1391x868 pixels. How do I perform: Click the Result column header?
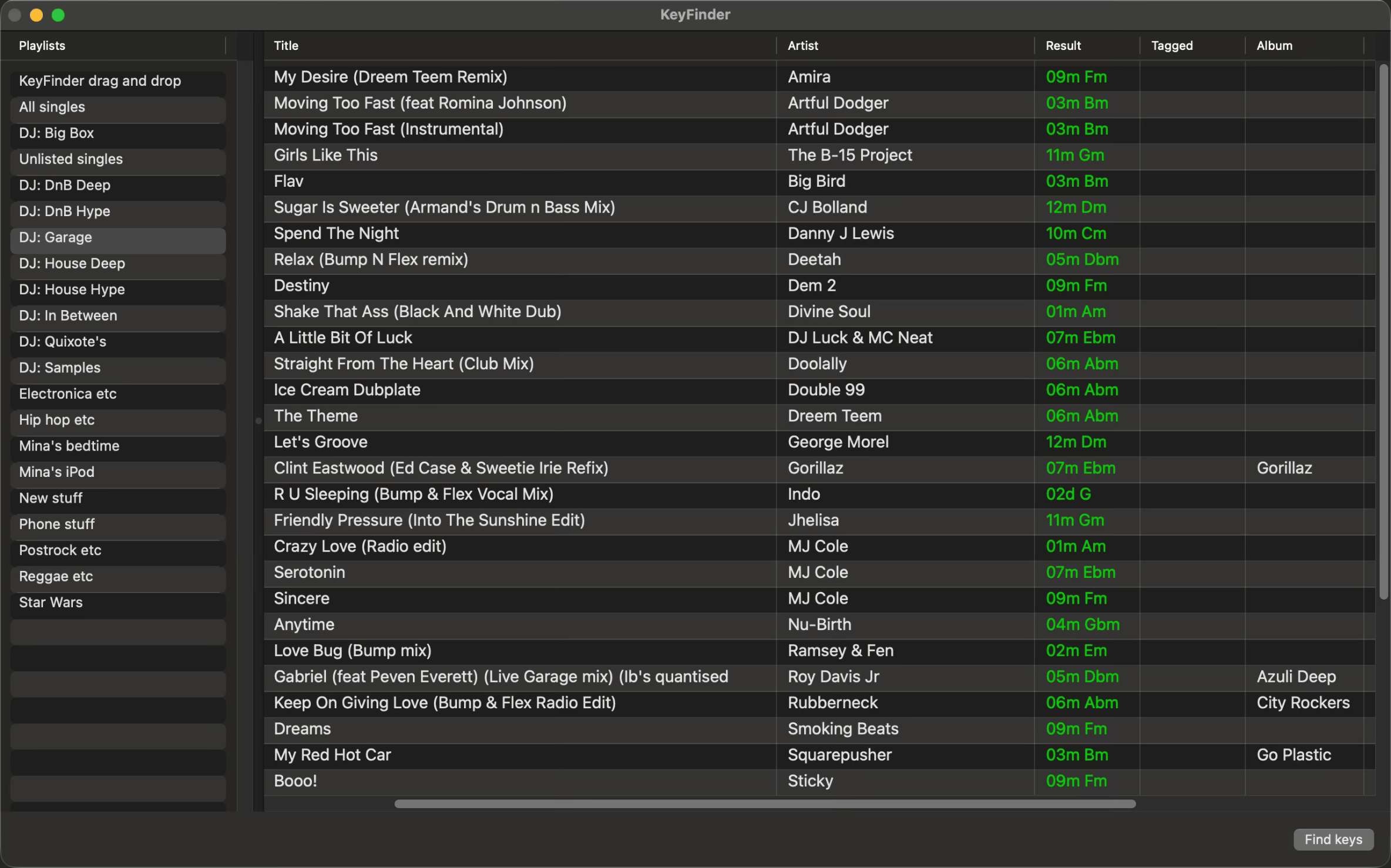(x=1063, y=46)
